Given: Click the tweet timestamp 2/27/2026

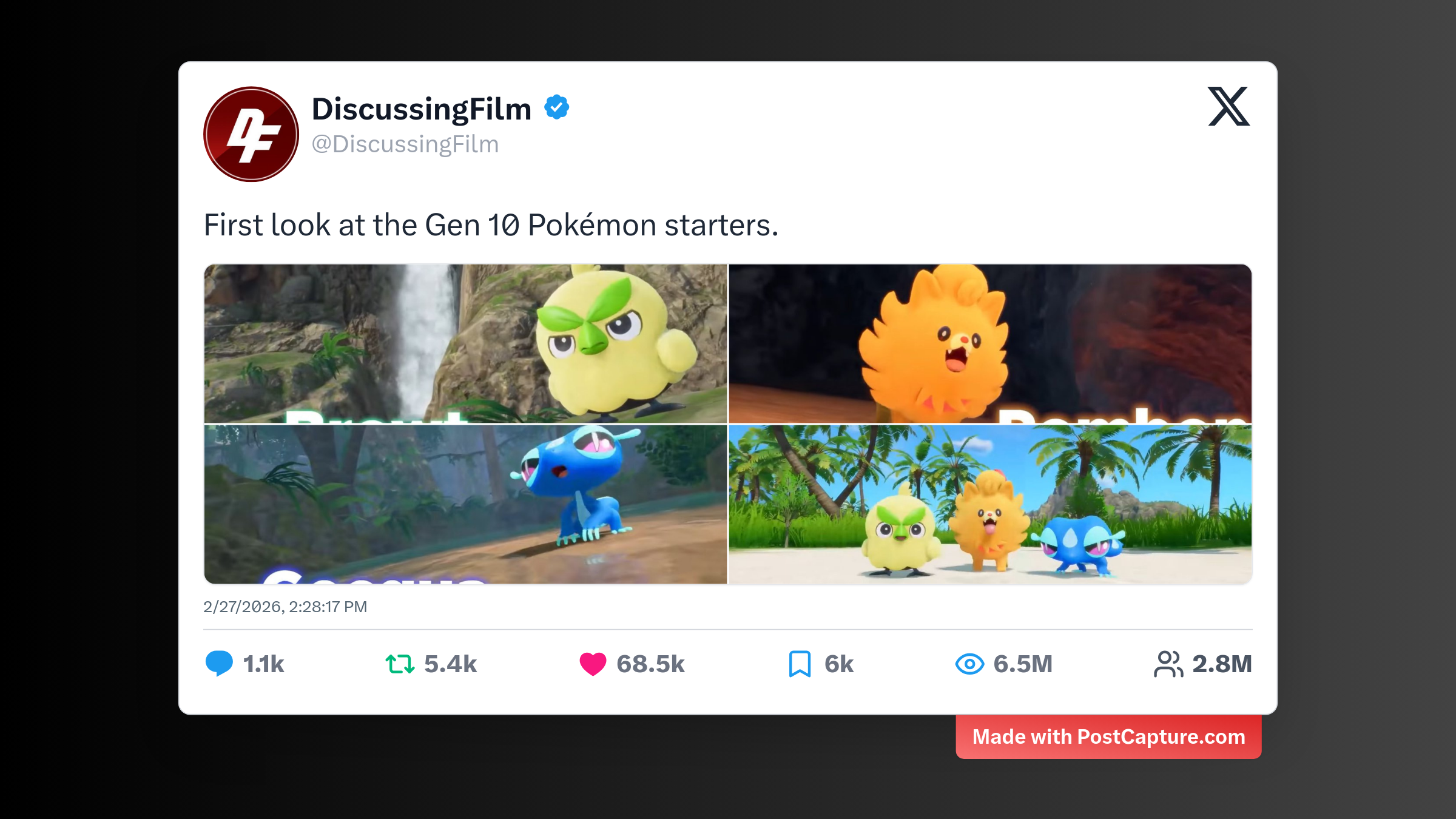Looking at the screenshot, I should [x=285, y=607].
